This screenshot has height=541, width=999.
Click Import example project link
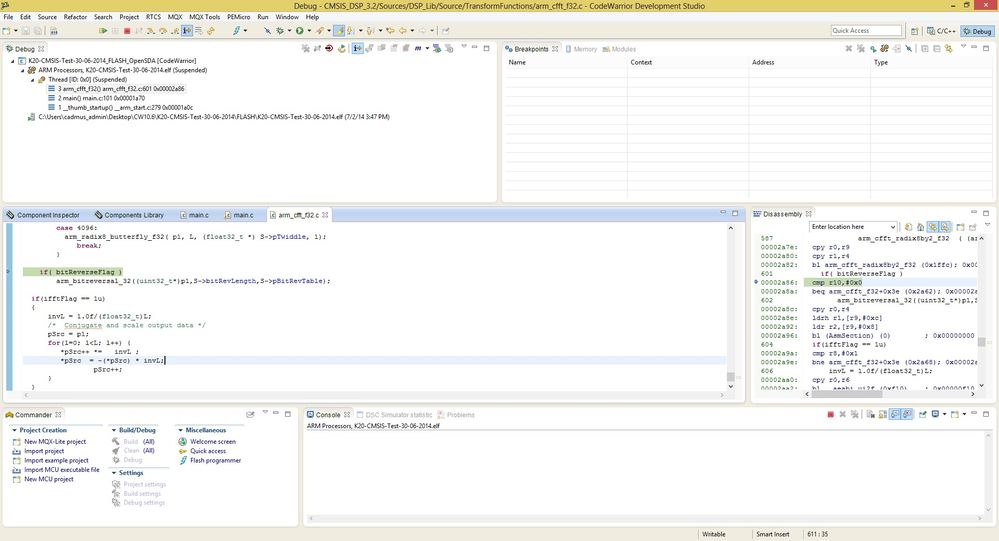(56, 460)
